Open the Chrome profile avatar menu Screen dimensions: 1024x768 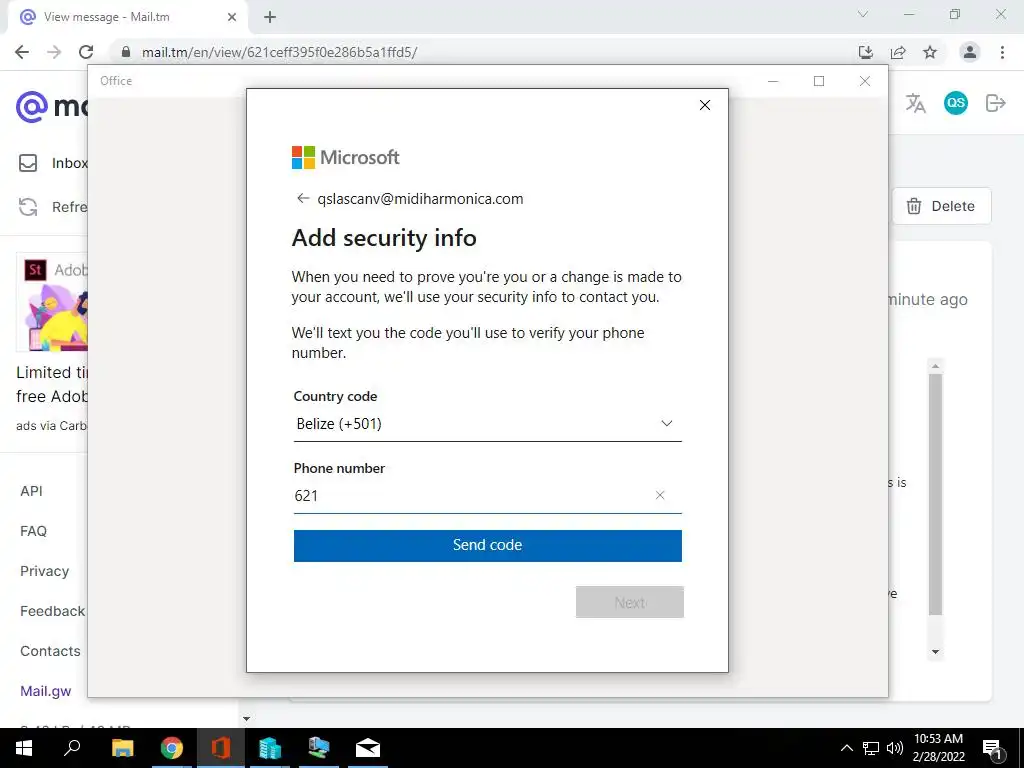point(970,52)
